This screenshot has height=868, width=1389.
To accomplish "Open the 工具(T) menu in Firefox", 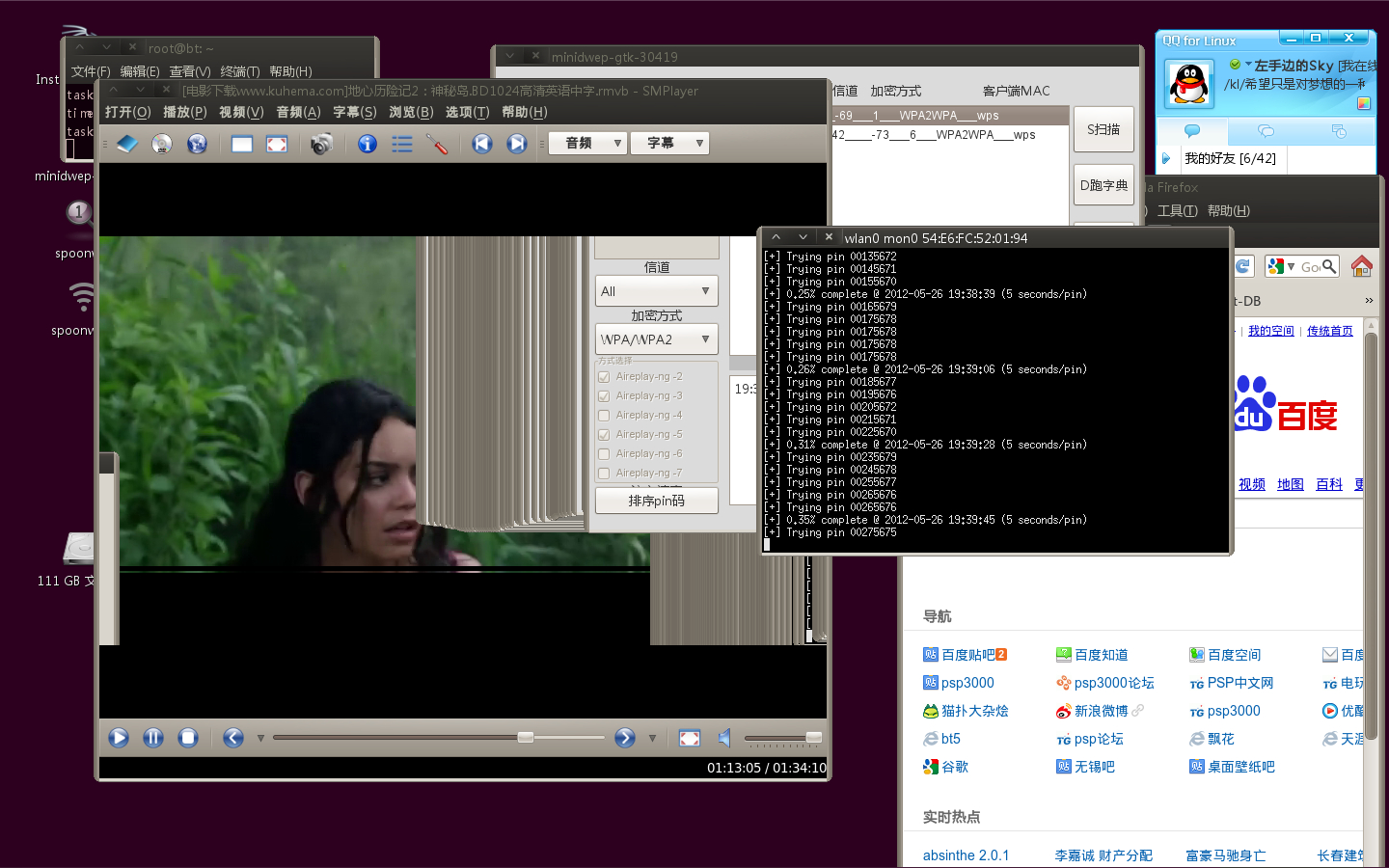I will (1177, 210).
